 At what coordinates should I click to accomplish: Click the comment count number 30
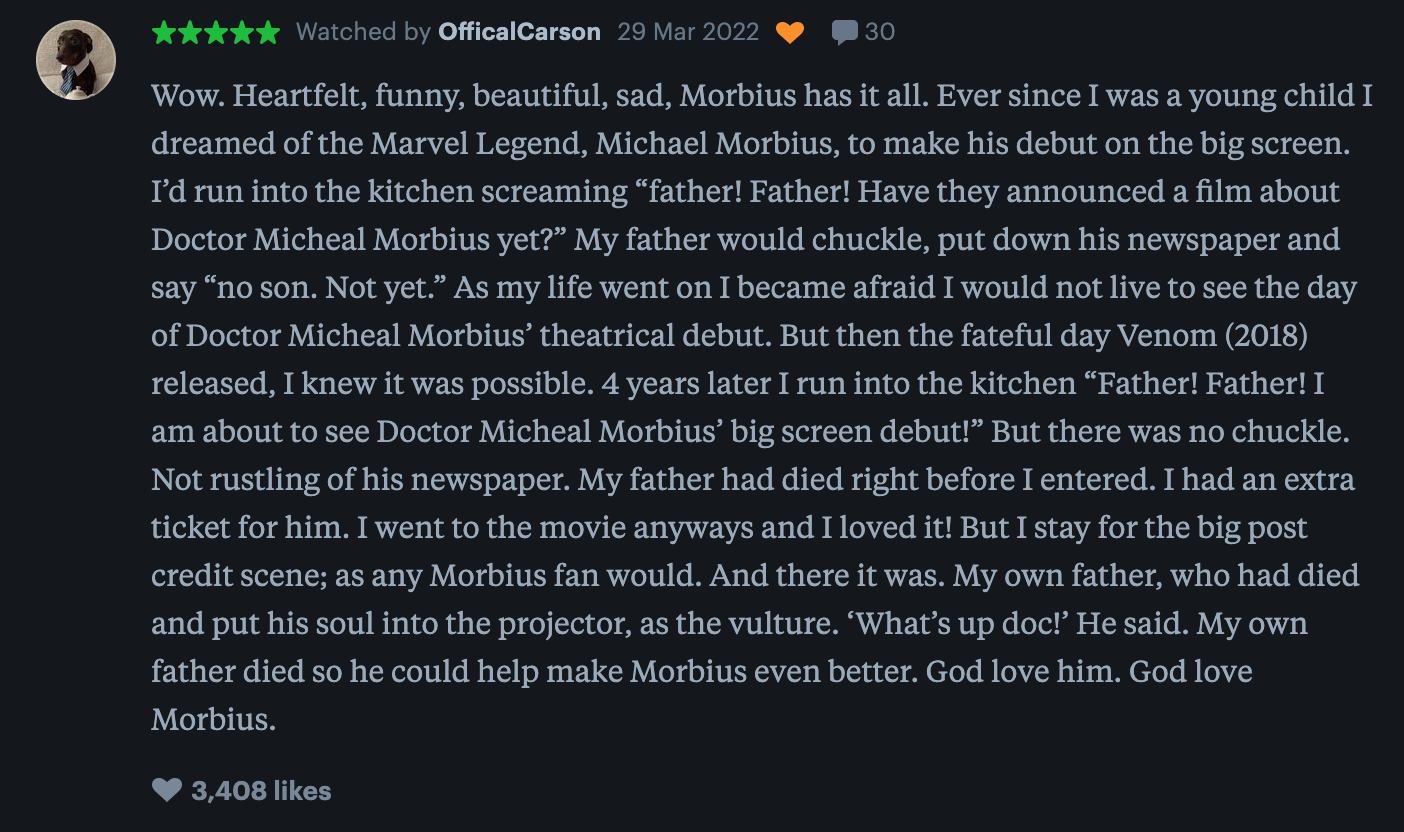(x=879, y=32)
